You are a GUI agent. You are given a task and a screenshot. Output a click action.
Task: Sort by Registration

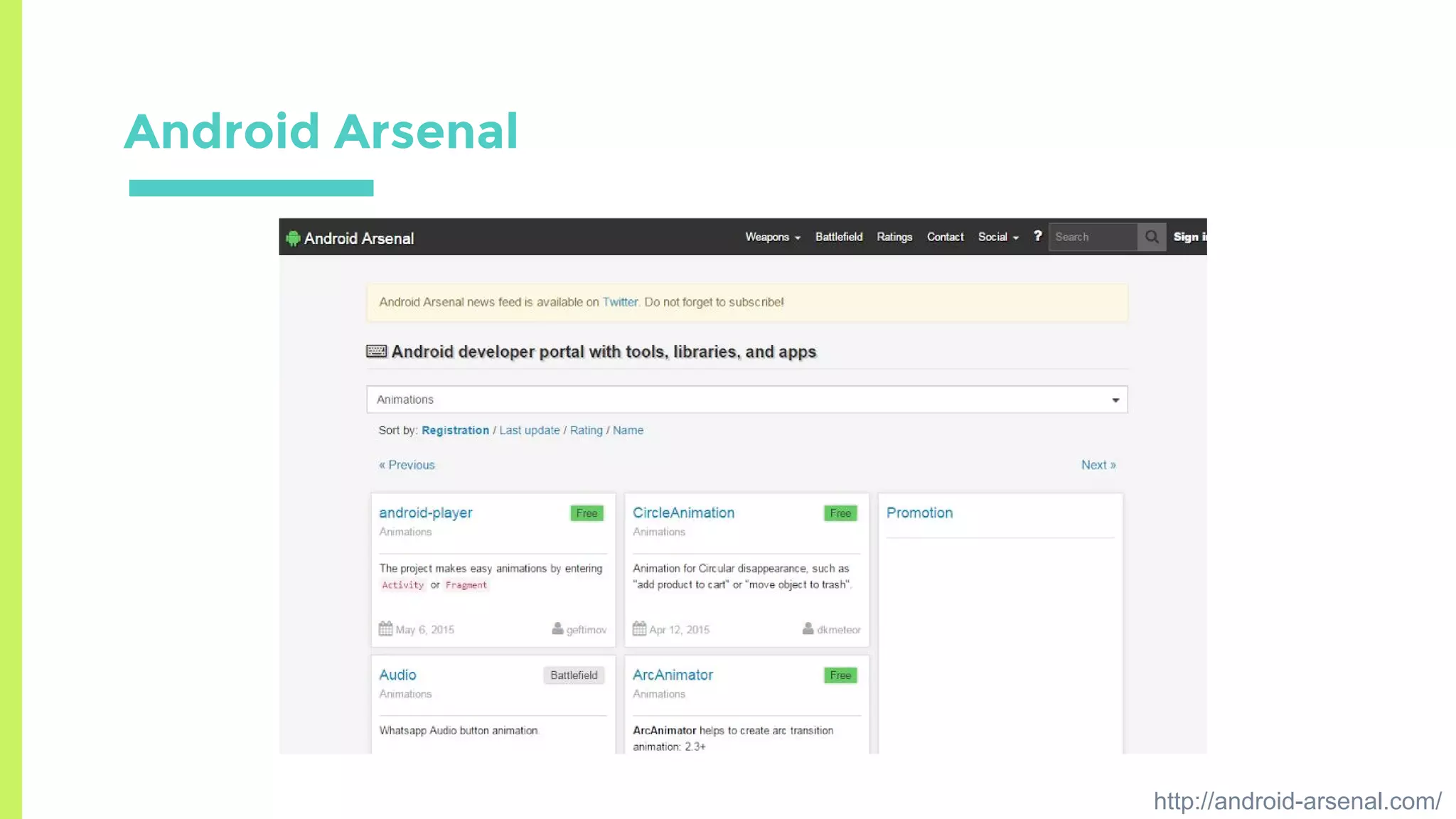click(x=455, y=430)
